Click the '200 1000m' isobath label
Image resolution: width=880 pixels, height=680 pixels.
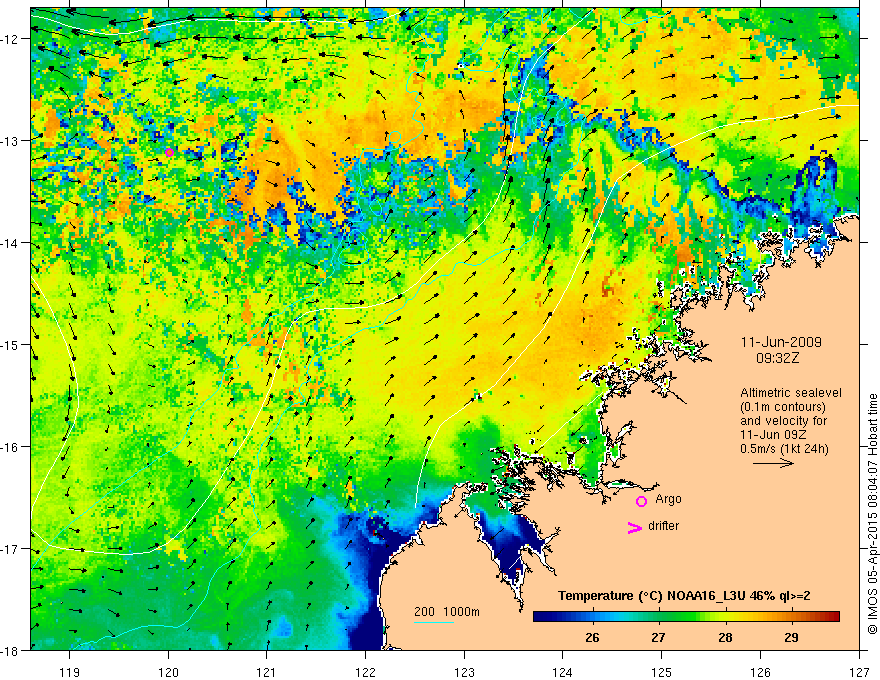coord(447,612)
